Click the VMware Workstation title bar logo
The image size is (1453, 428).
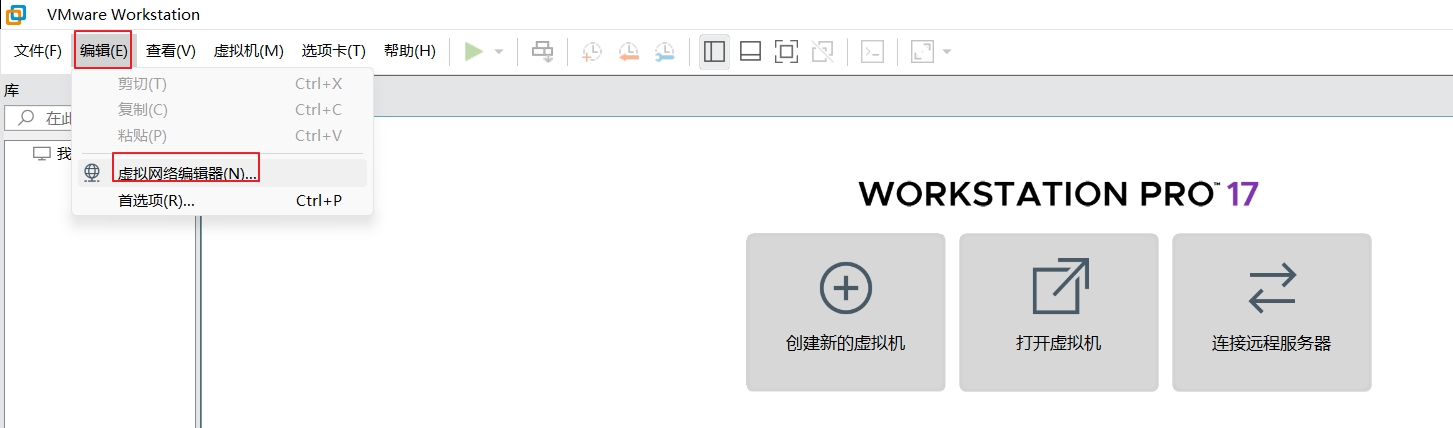click(x=16, y=14)
